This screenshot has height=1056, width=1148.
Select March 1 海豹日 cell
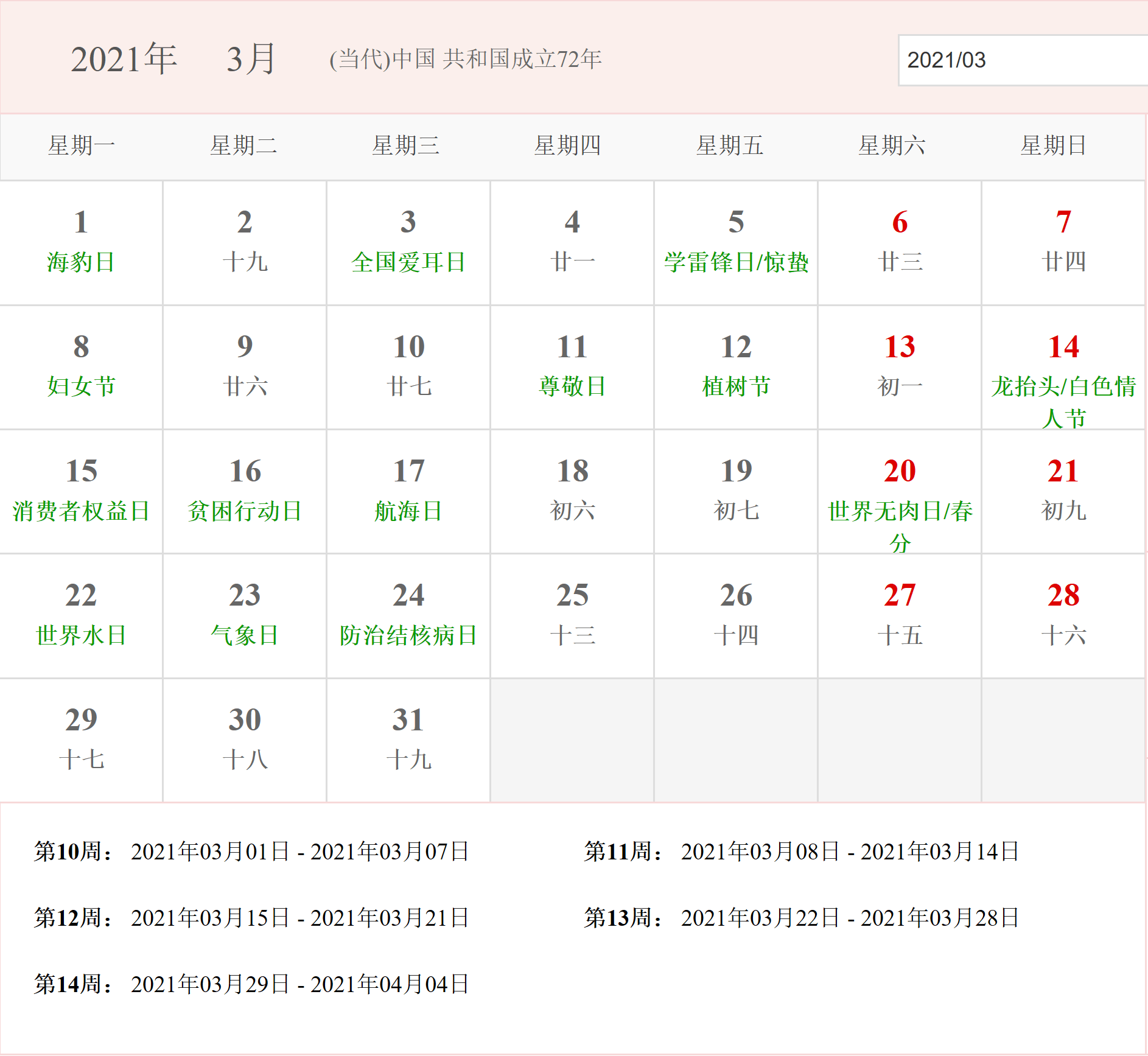coord(81,243)
